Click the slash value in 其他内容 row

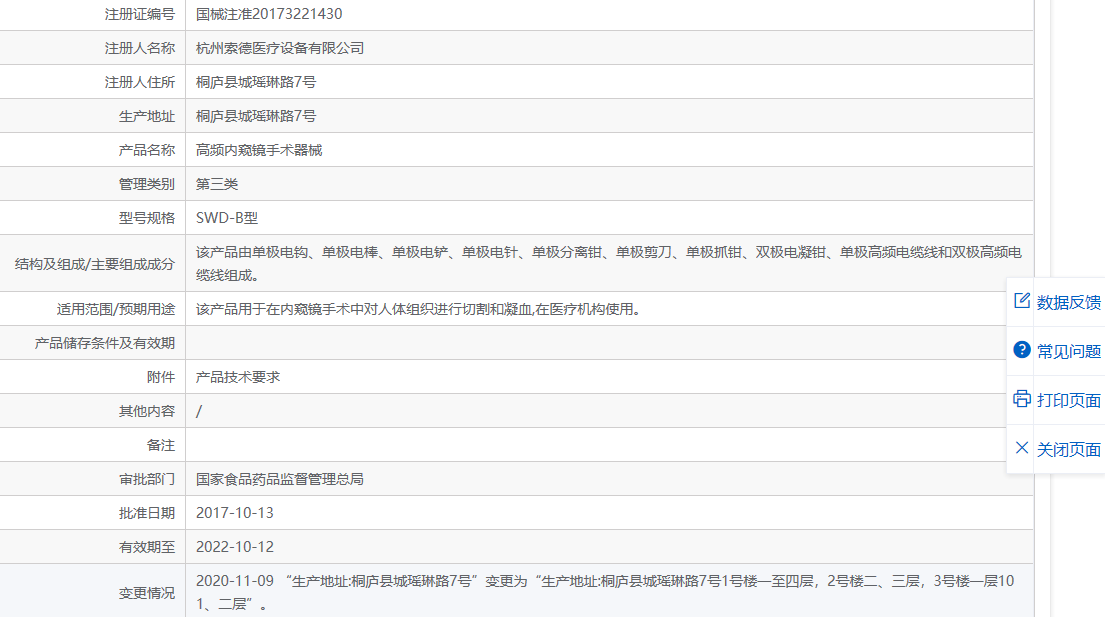click(x=199, y=411)
